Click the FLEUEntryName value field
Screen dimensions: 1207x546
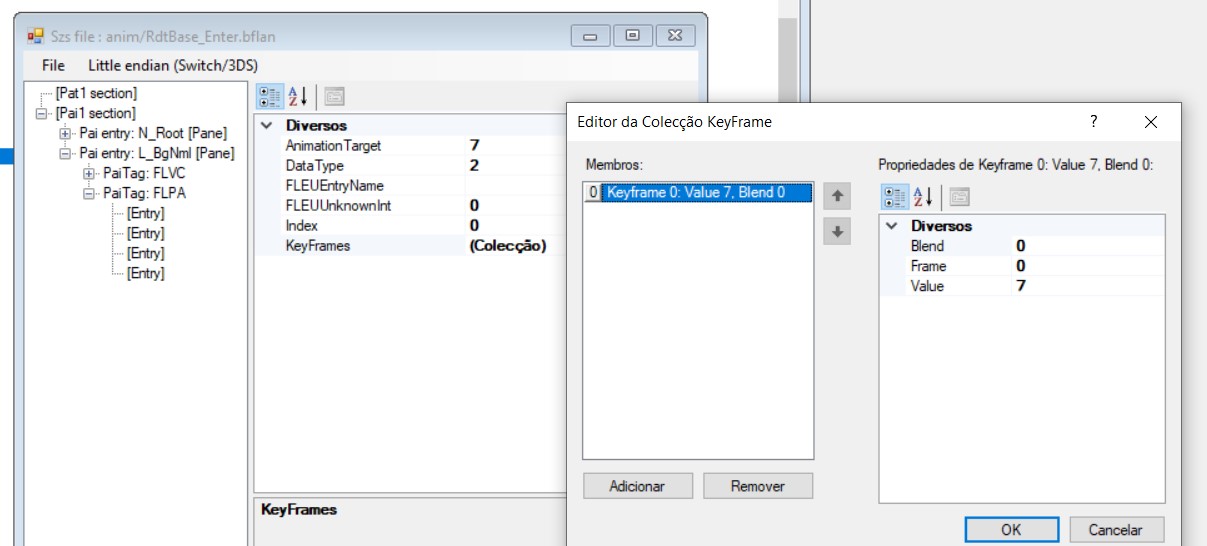515,186
